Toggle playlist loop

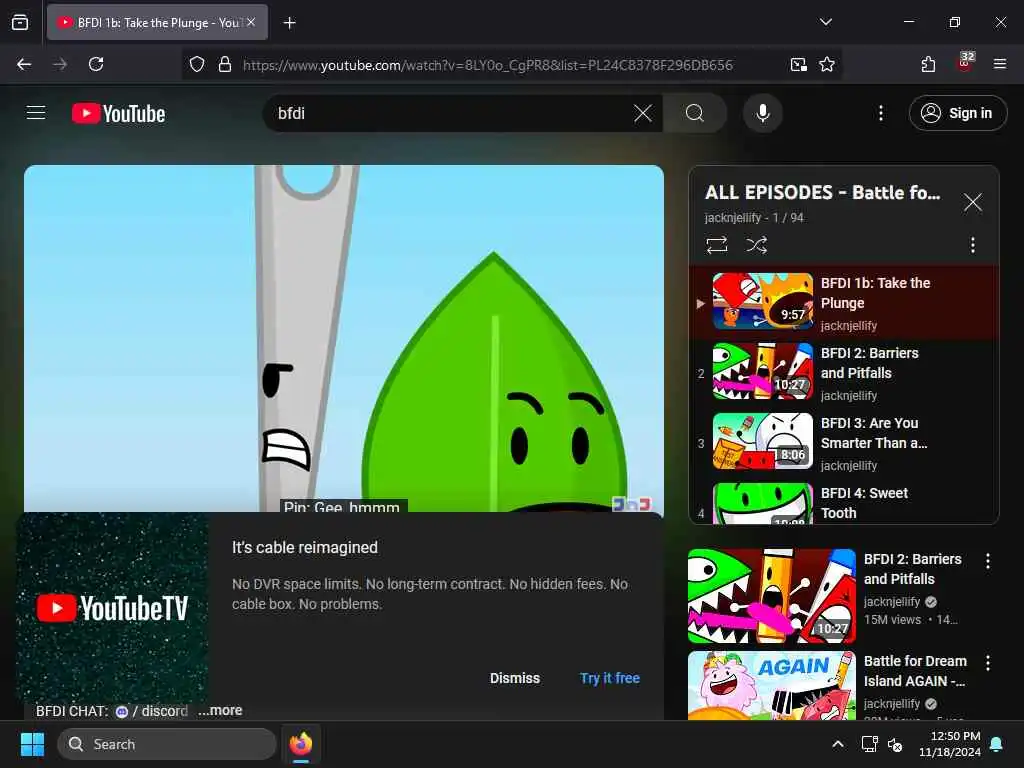[716, 245]
